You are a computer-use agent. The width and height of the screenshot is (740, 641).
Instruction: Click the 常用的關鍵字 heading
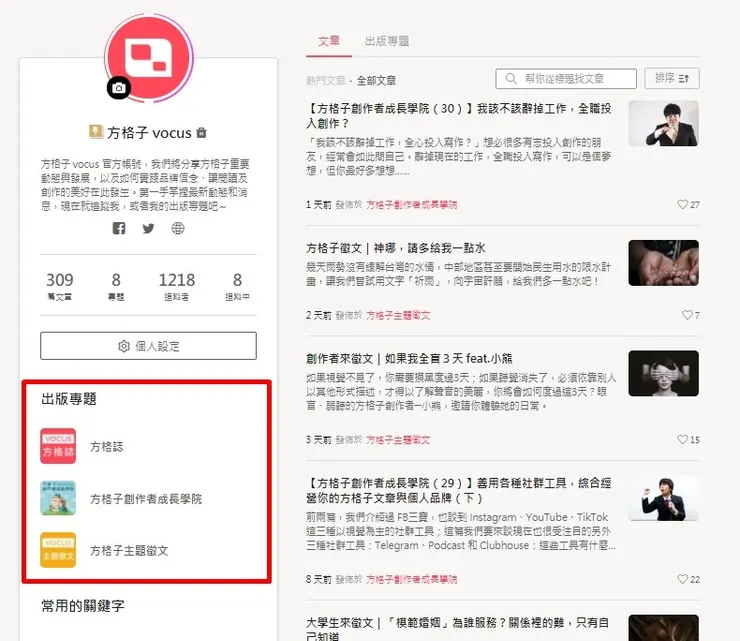click(x=83, y=606)
